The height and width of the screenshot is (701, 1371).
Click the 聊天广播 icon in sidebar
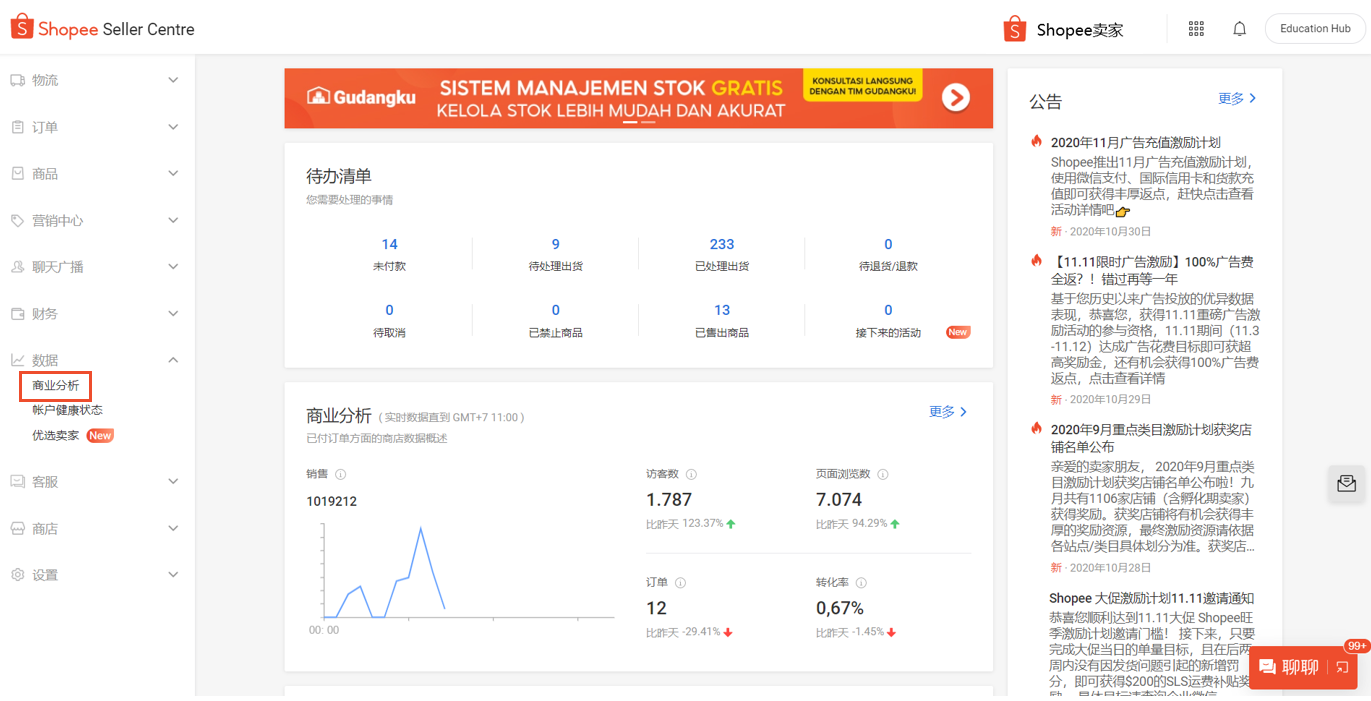pos(17,267)
